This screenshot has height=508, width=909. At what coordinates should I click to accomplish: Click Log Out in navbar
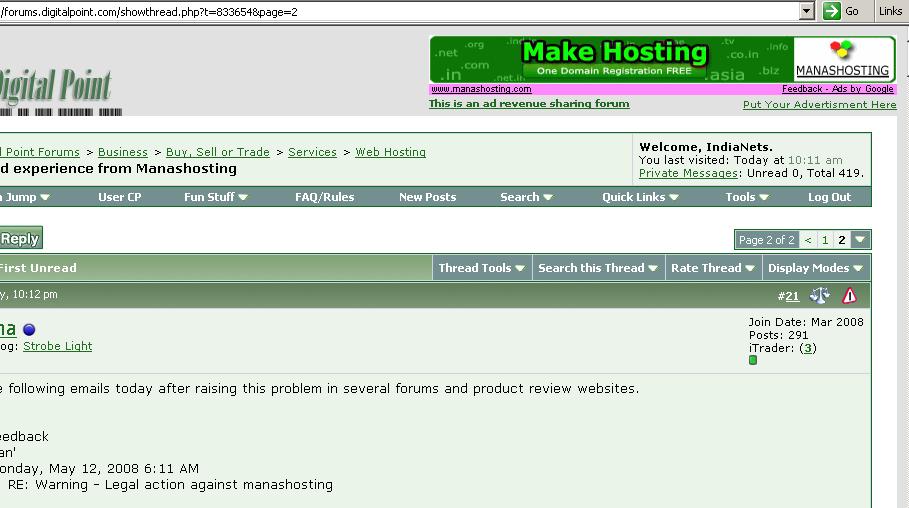point(829,197)
